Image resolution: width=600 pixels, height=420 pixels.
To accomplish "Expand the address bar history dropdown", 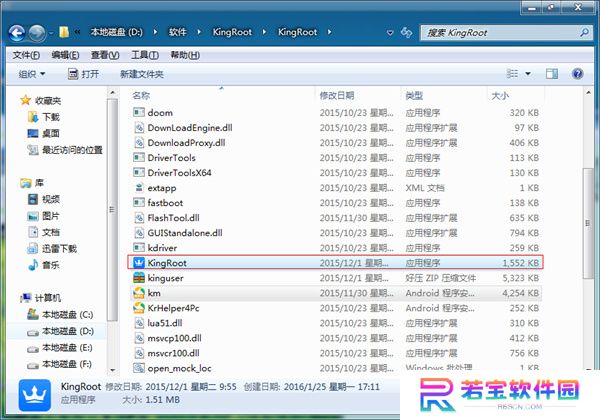I will (x=390, y=33).
